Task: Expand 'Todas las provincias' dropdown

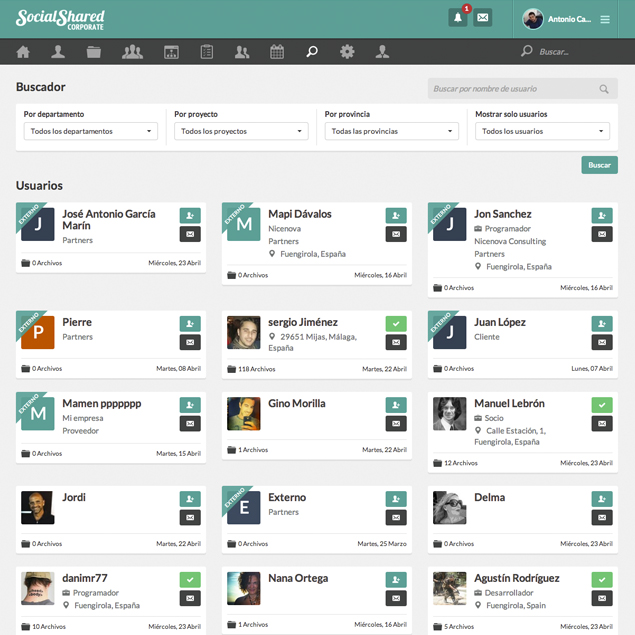Action: click(392, 131)
